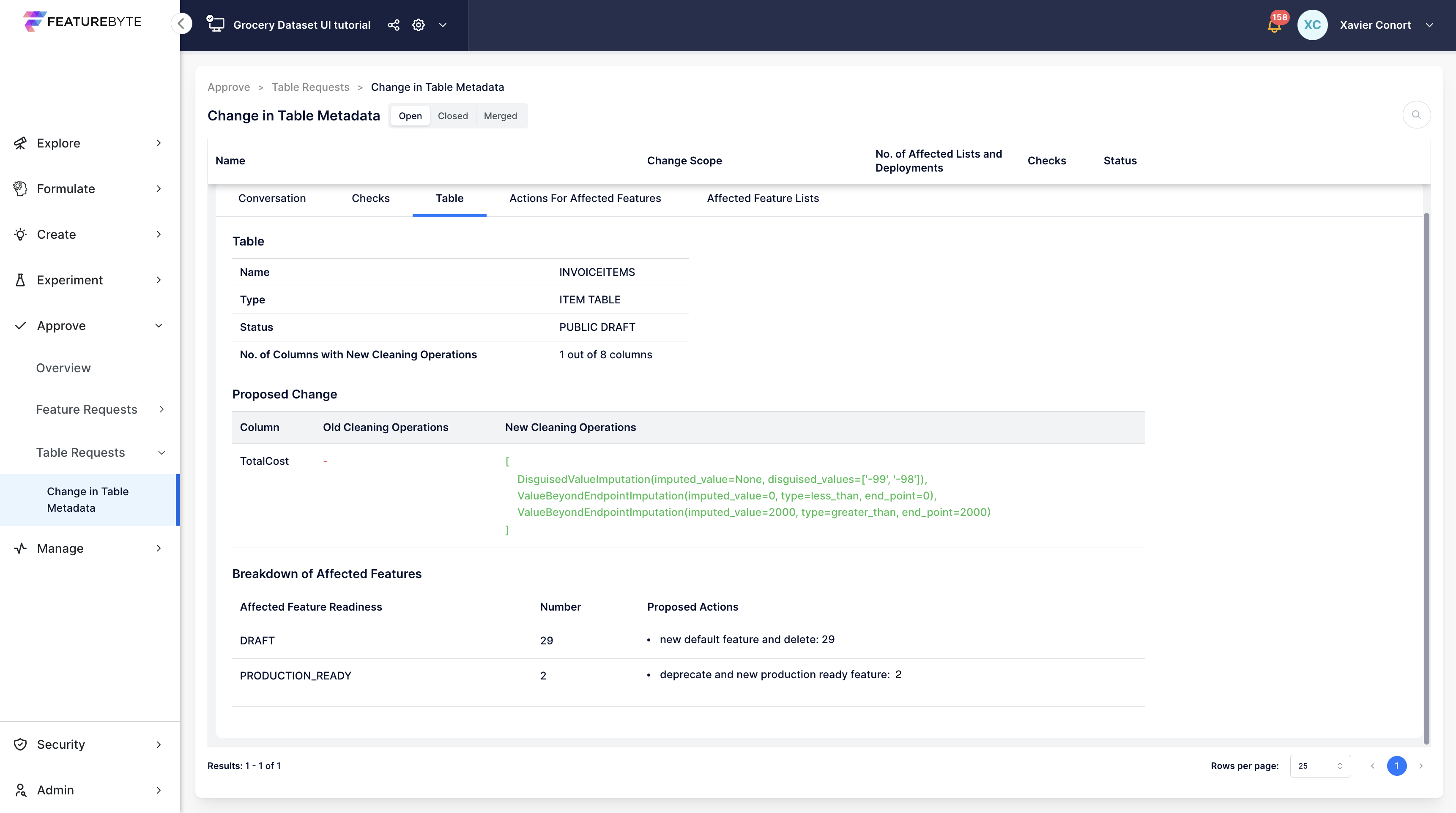This screenshot has width=1456, height=813.
Task: Click the catalog monitor icon
Action: point(215,24)
